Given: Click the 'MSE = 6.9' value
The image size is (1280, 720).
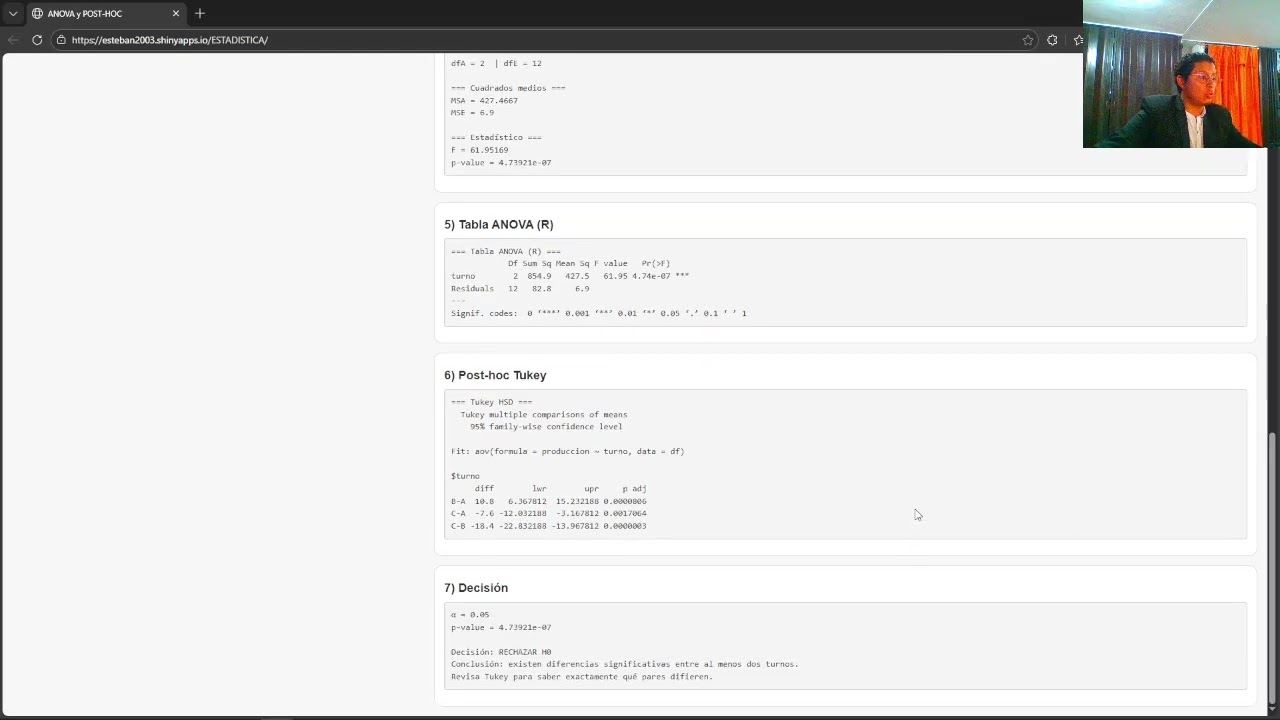Looking at the screenshot, I should pyautogui.click(x=472, y=113).
